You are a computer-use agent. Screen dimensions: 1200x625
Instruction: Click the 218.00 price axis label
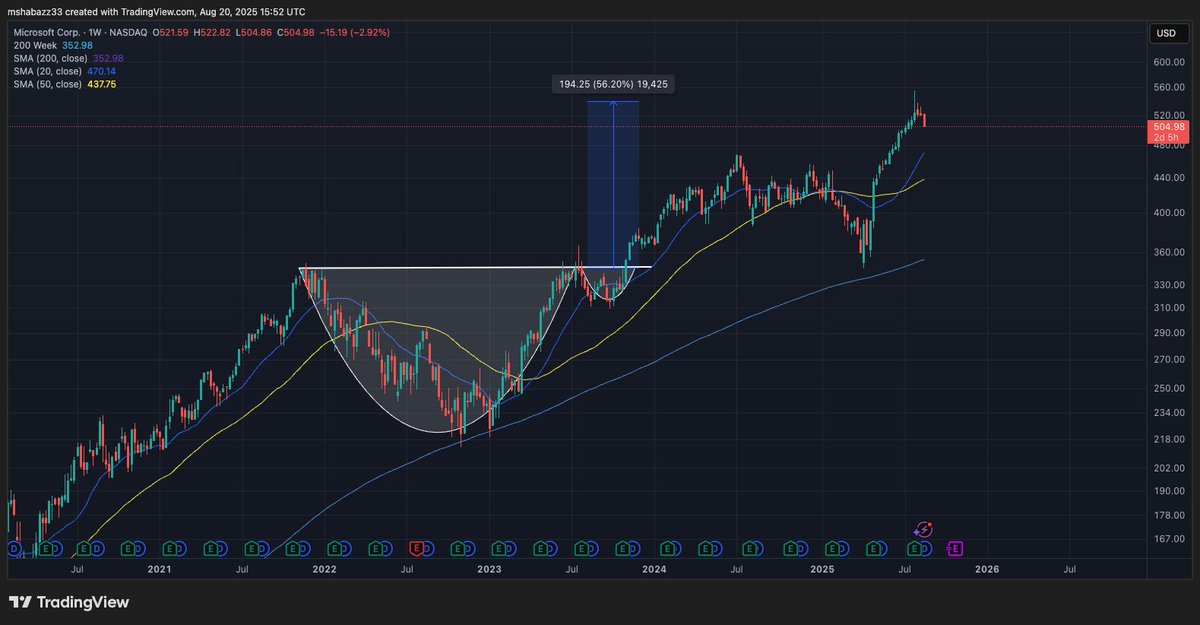click(1168, 440)
